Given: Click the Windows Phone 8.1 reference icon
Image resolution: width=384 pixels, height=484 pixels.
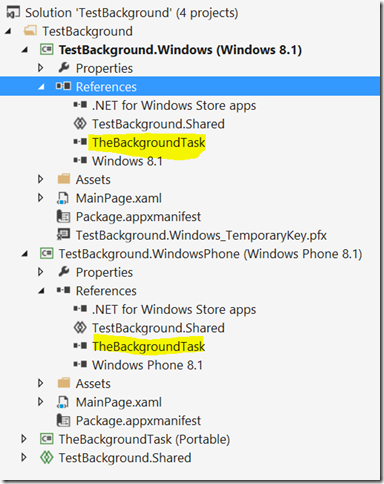Looking at the screenshot, I should (80, 365).
